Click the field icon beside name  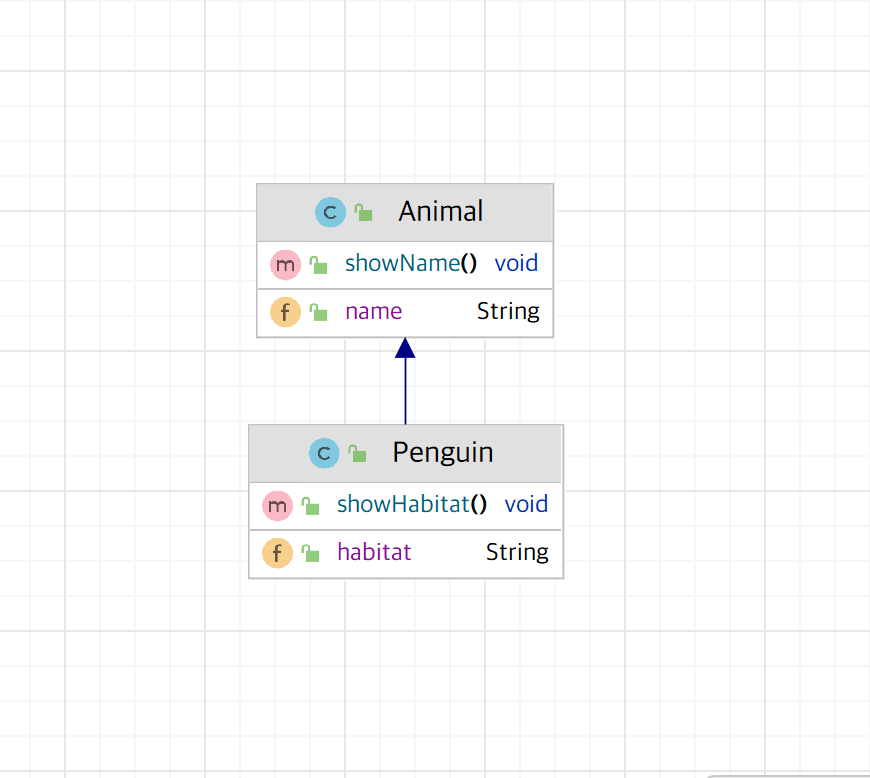[285, 312]
